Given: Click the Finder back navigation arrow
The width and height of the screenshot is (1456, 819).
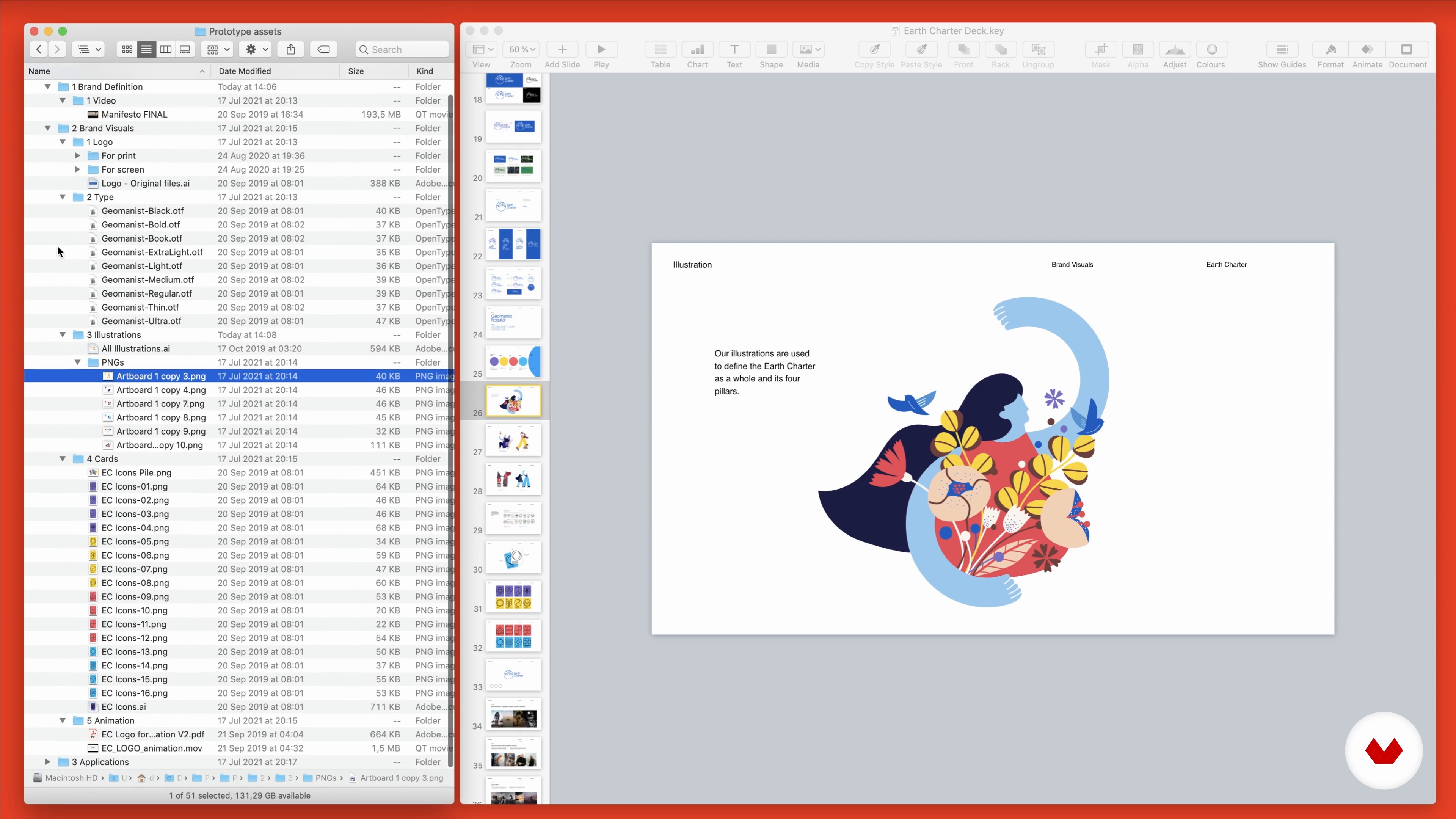Looking at the screenshot, I should 38,49.
